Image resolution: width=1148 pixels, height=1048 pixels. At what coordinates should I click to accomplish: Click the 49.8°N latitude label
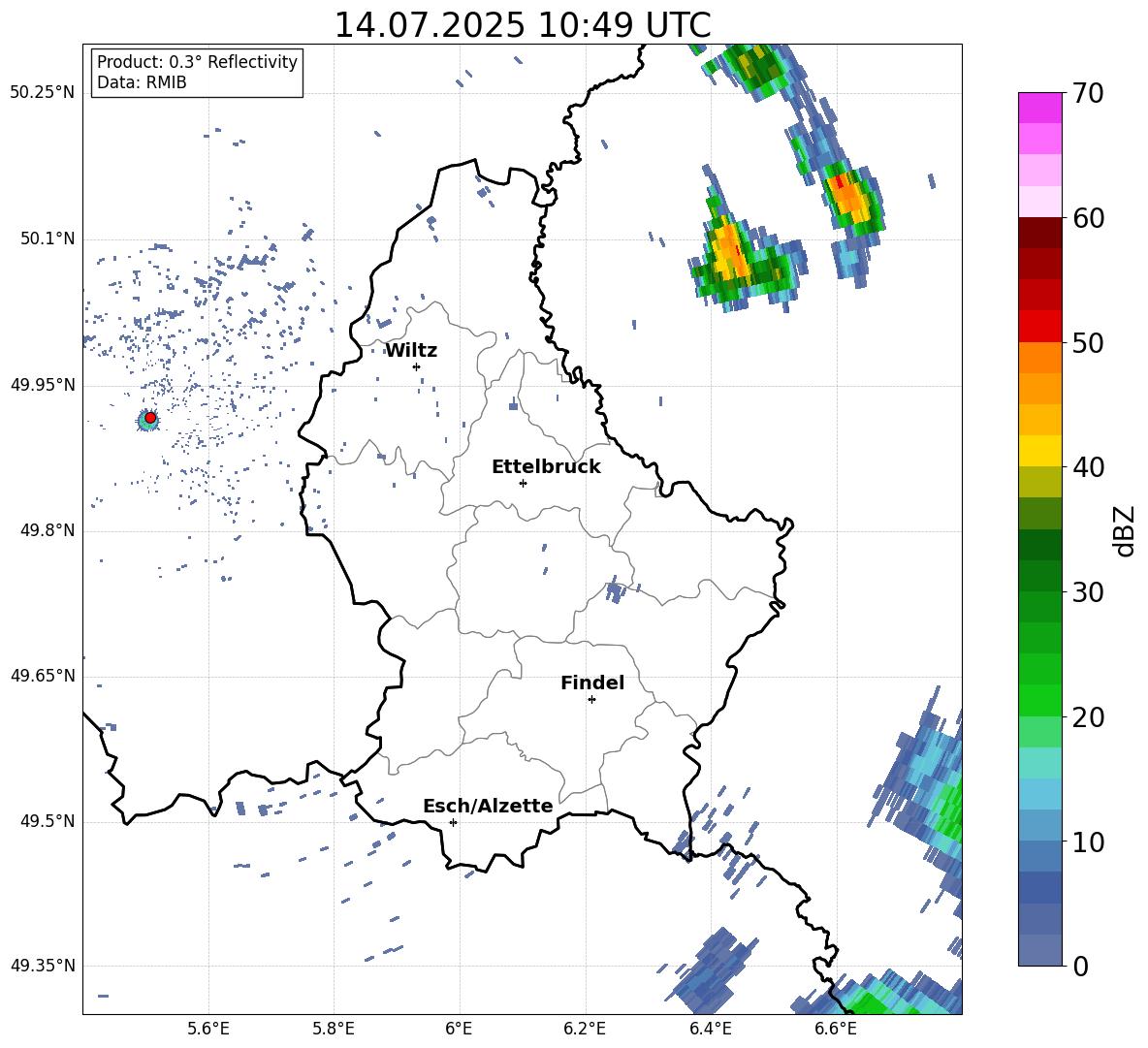(x=47, y=530)
